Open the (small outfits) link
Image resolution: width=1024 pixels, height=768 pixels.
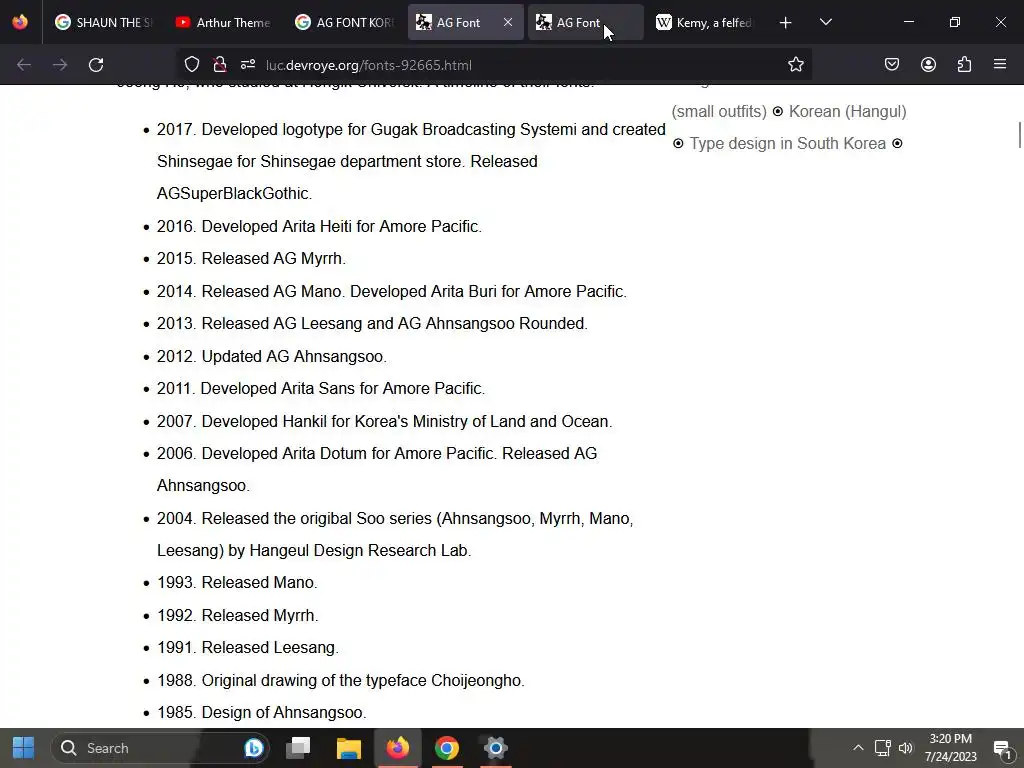coord(719,112)
